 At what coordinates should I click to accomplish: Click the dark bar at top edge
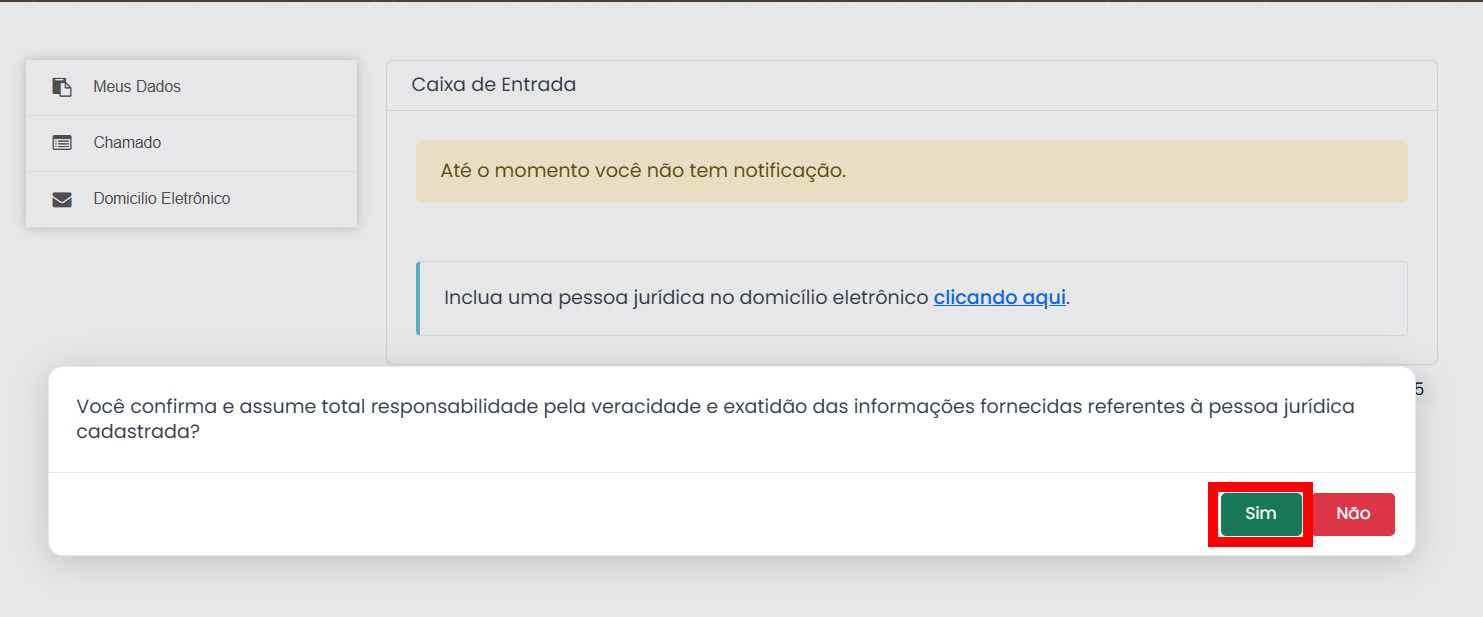[x=740, y=1]
